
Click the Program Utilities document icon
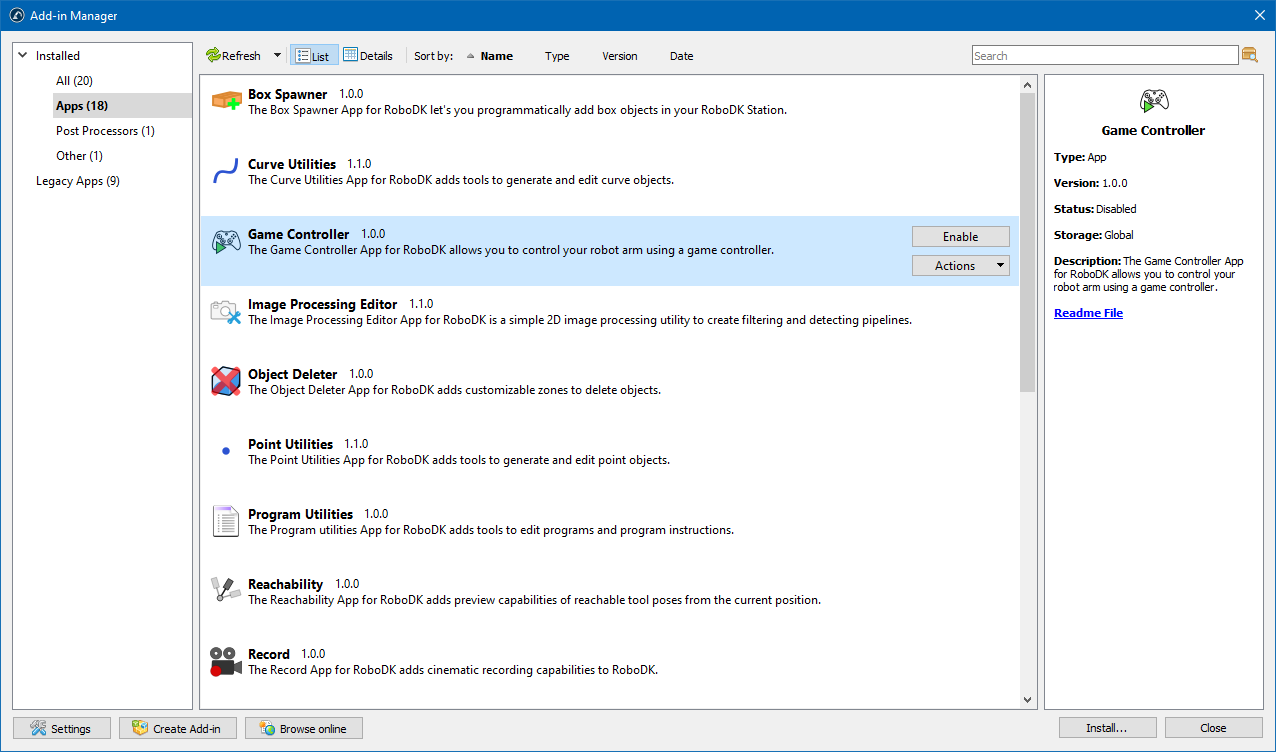click(226, 522)
